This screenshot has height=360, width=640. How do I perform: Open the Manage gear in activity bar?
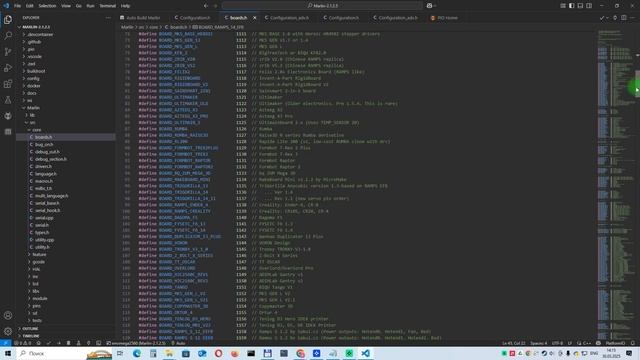(8, 331)
